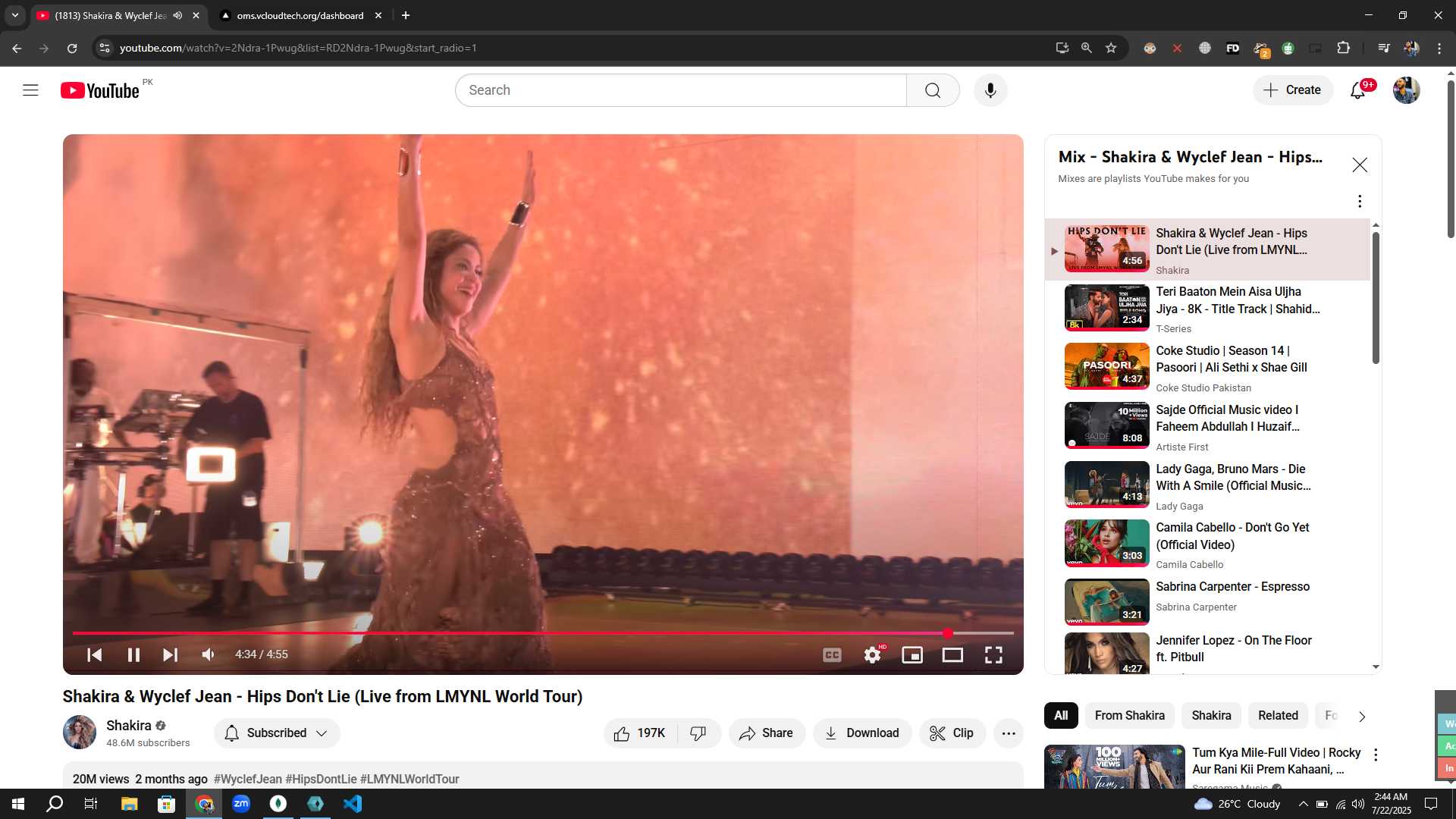This screenshot has width=1456, height=819.
Task: Open the account avatar menu
Action: point(1407,90)
